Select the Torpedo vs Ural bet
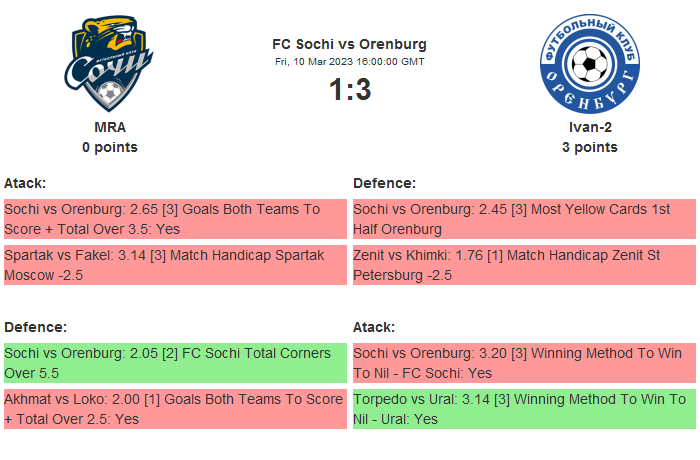The width and height of the screenshot is (700, 460). (524, 409)
